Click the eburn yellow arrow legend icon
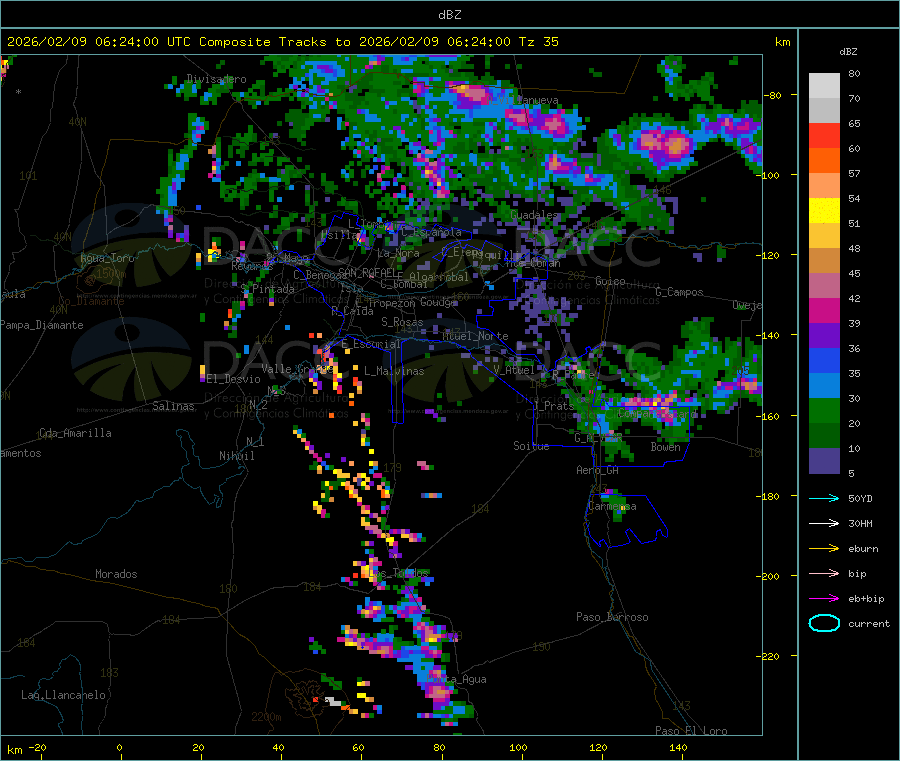 (x=824, y=549)
